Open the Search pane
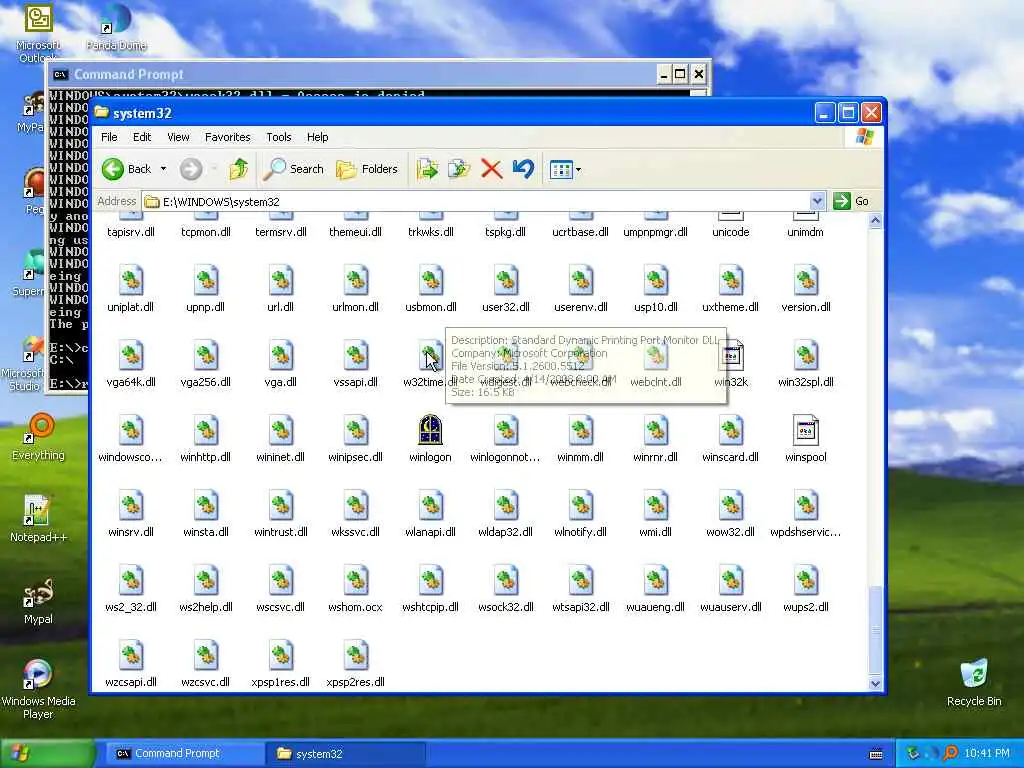Screen dimensions: 1024x768 tap(293, 169)
